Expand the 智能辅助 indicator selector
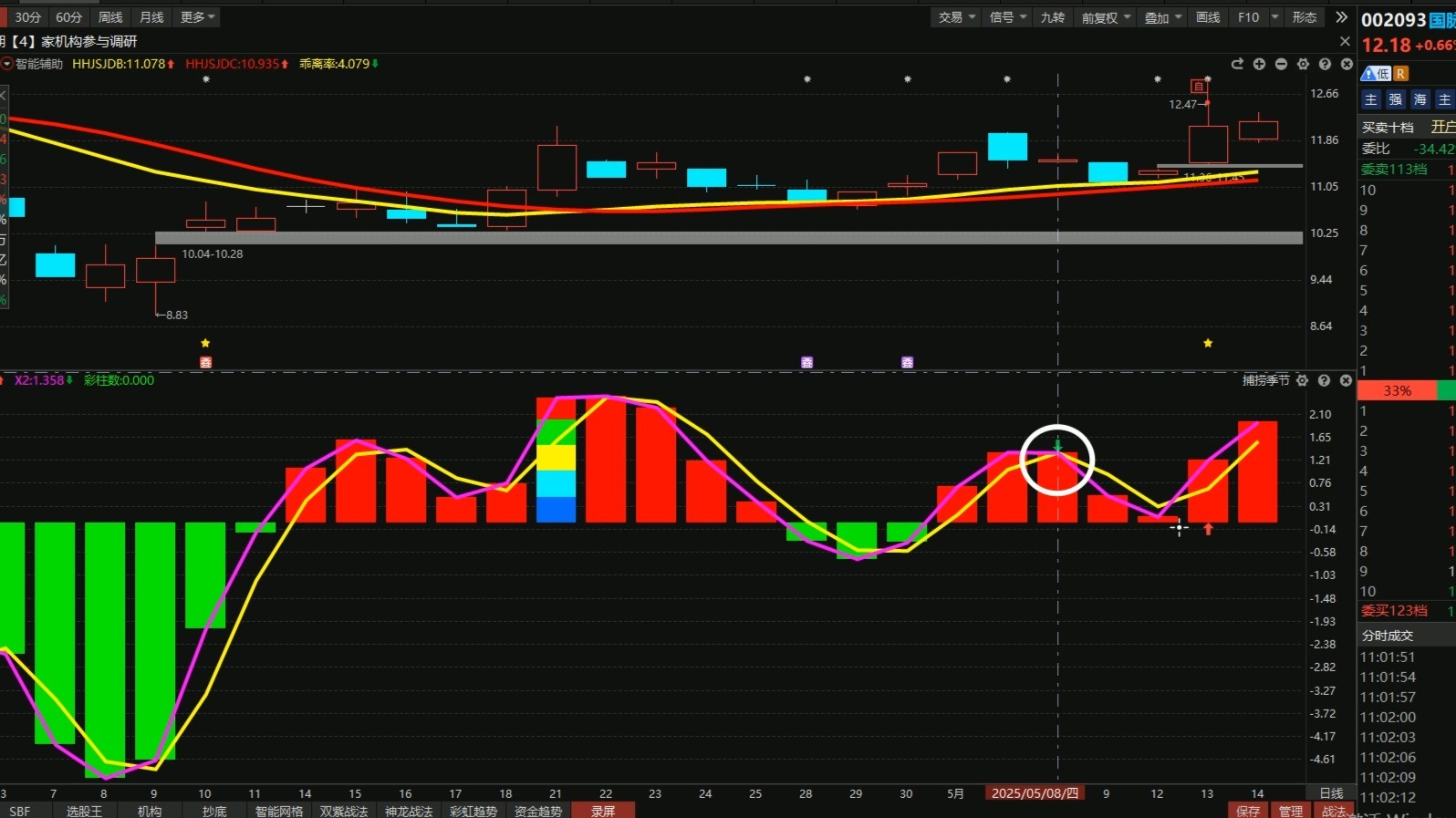 pyautogui.click(x=7, y=64)
